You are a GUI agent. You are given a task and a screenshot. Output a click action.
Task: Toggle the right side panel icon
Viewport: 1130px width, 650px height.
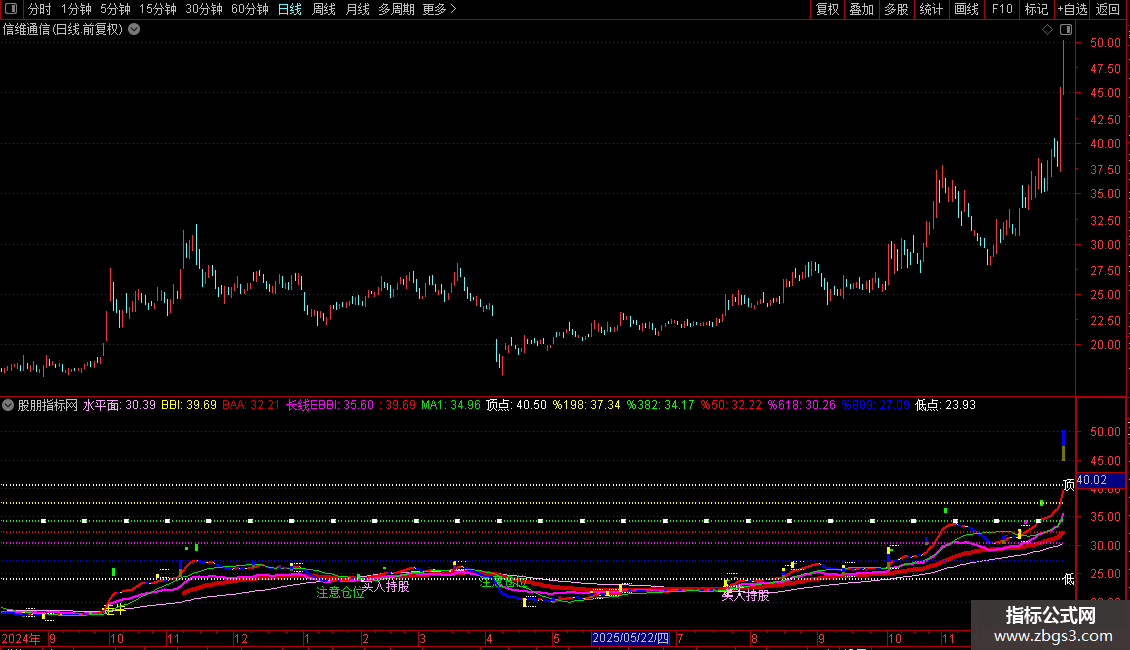pos(1066,29)
